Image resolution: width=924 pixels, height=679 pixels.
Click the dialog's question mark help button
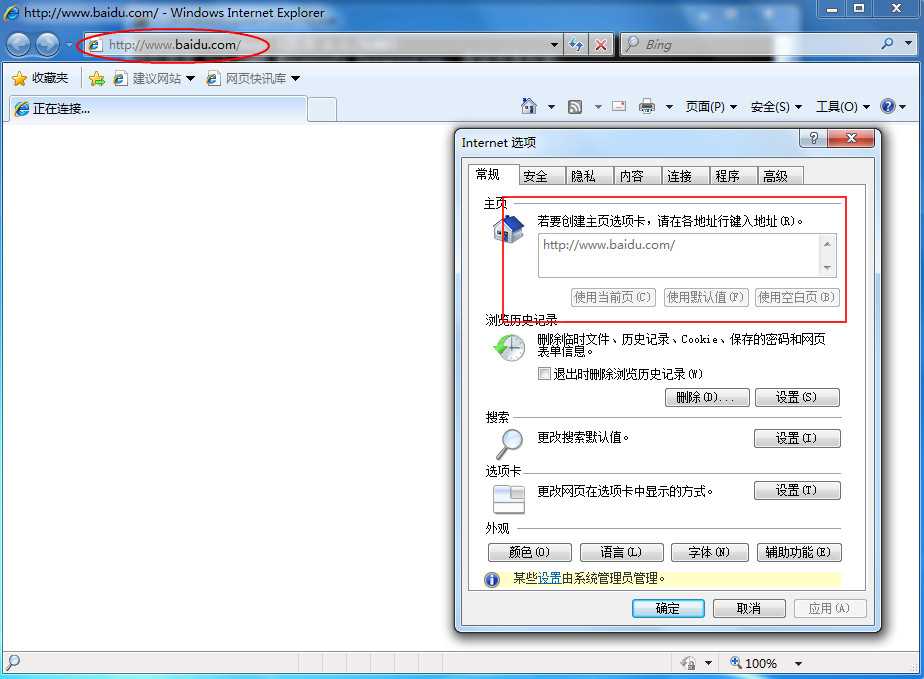[x=813, y=139]
